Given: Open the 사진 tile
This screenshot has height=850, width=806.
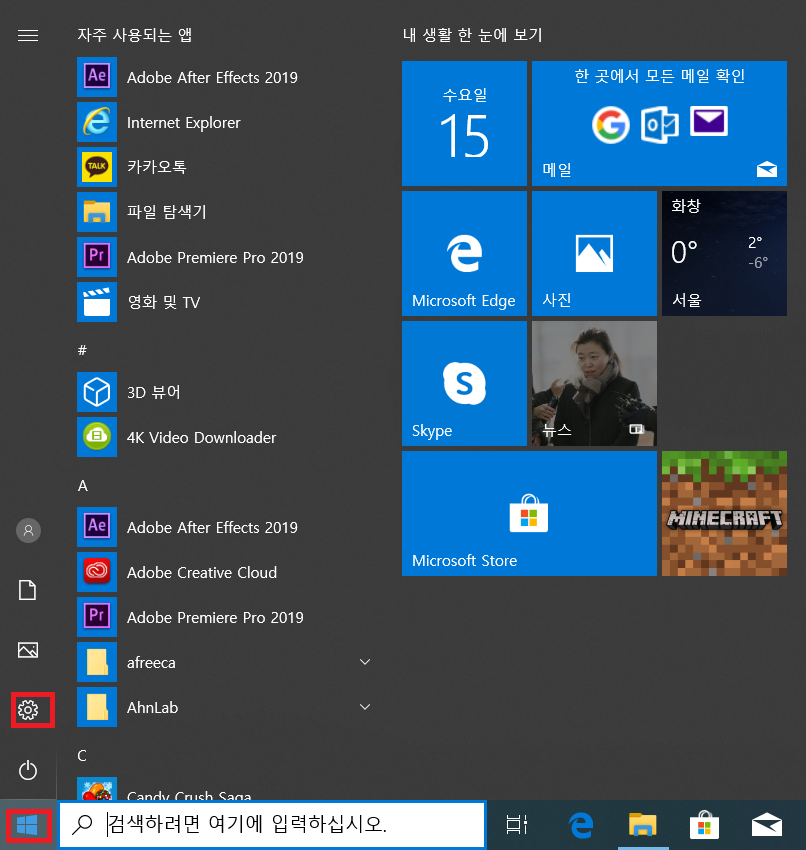Looking at the screenshot, I should click(594, 254).
